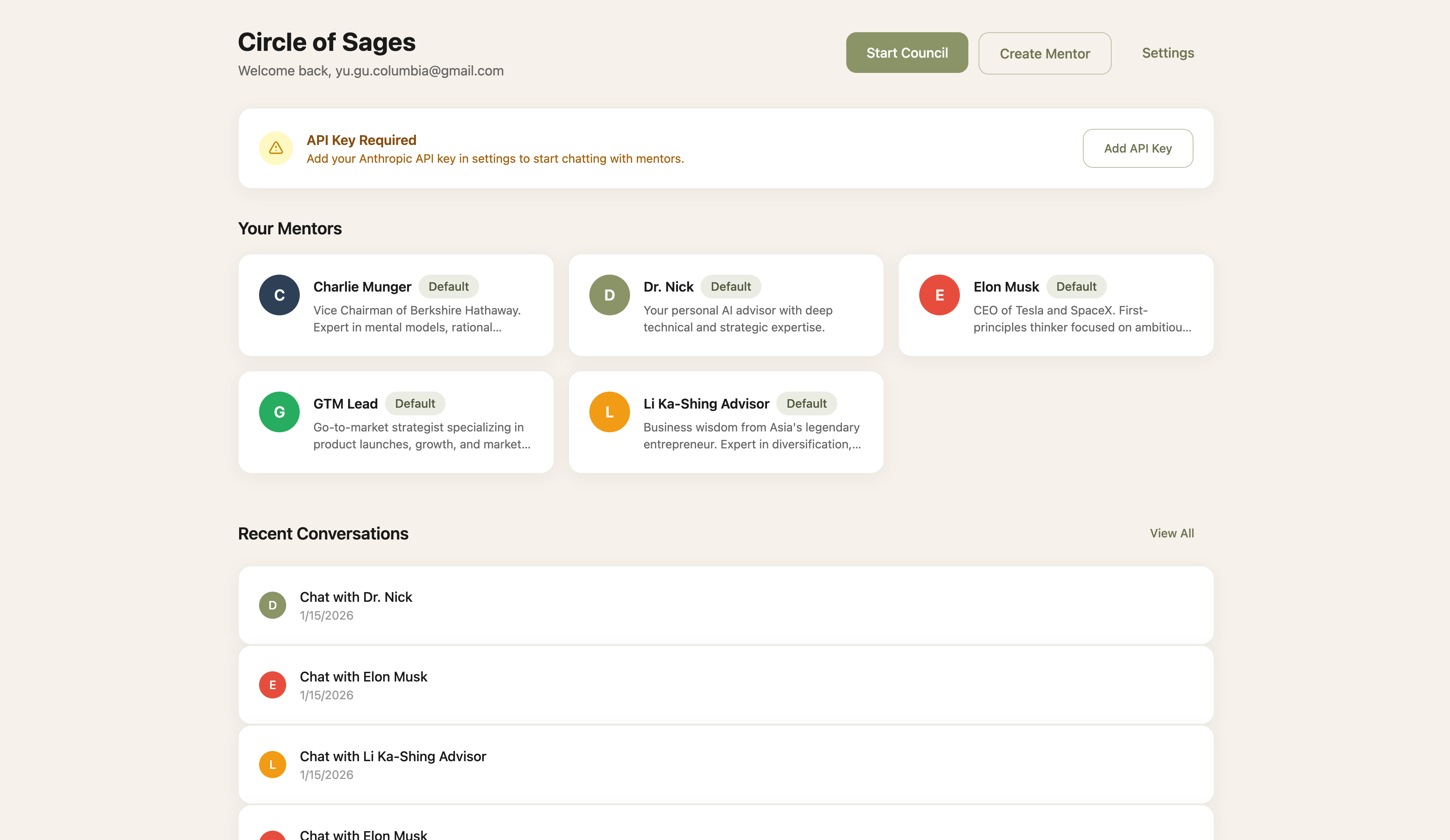This screenshot has width=1450, height=840.
Task: Open the Chat with Li Ka-Shing Advisor conversation
Action: [x=725, y=765]
